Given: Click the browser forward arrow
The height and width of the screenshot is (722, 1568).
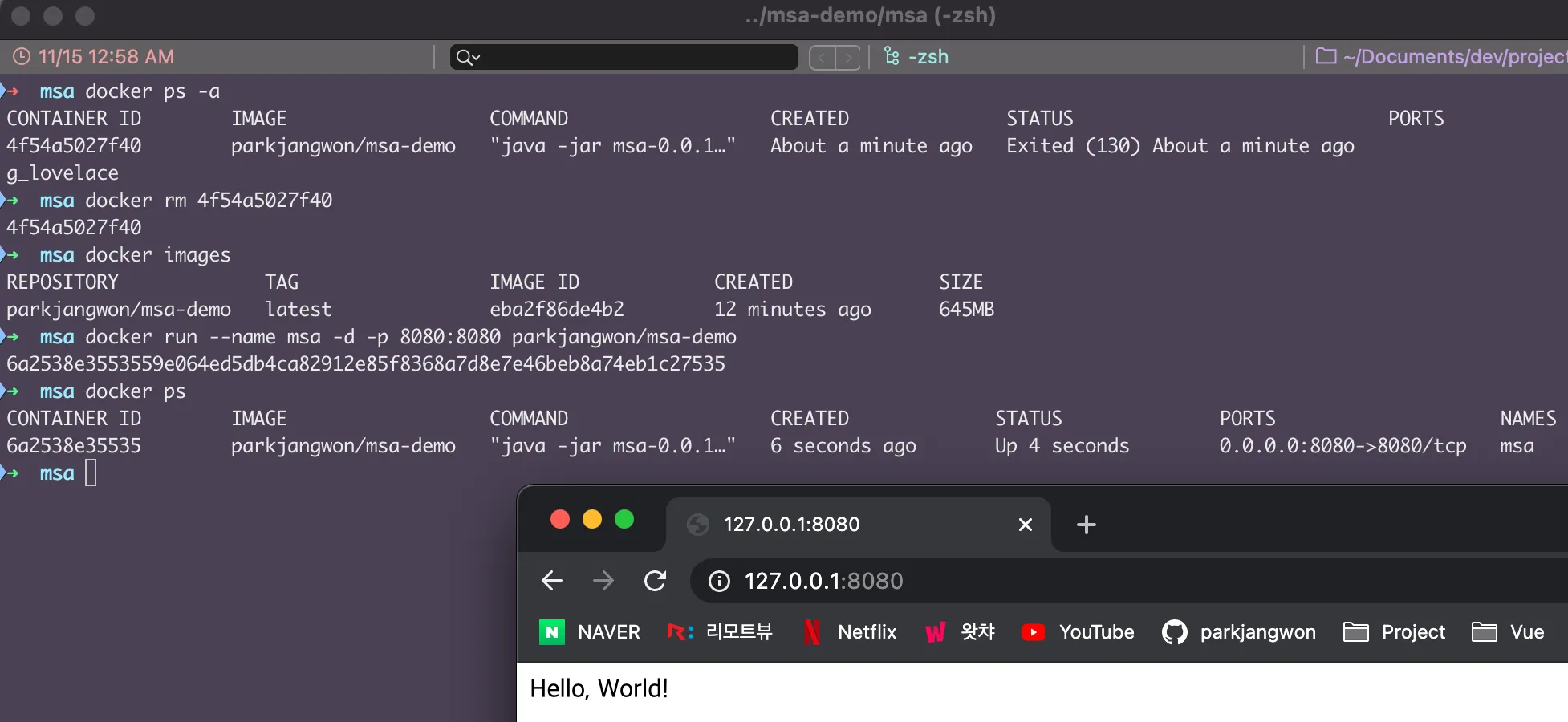Looking at the screenshot, I should [603, 581].
